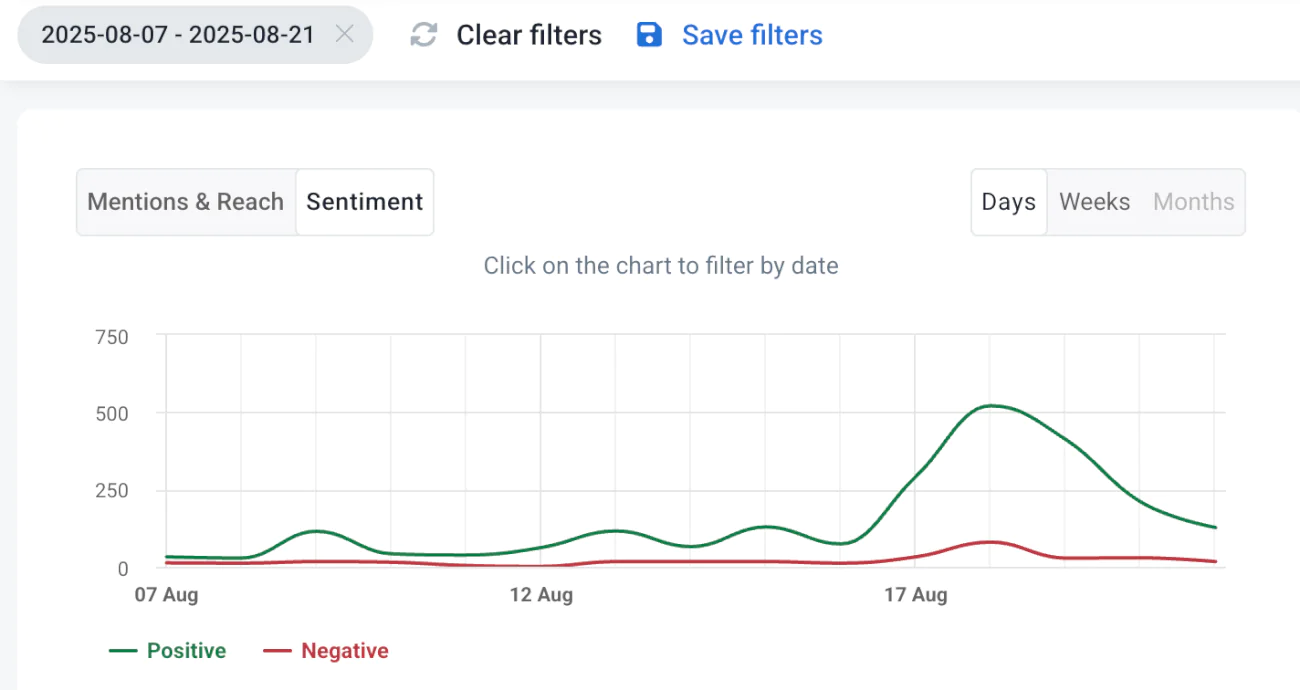Select Days granularity
Viewport: 1300px width, 690px height.
click(1008, 202)
